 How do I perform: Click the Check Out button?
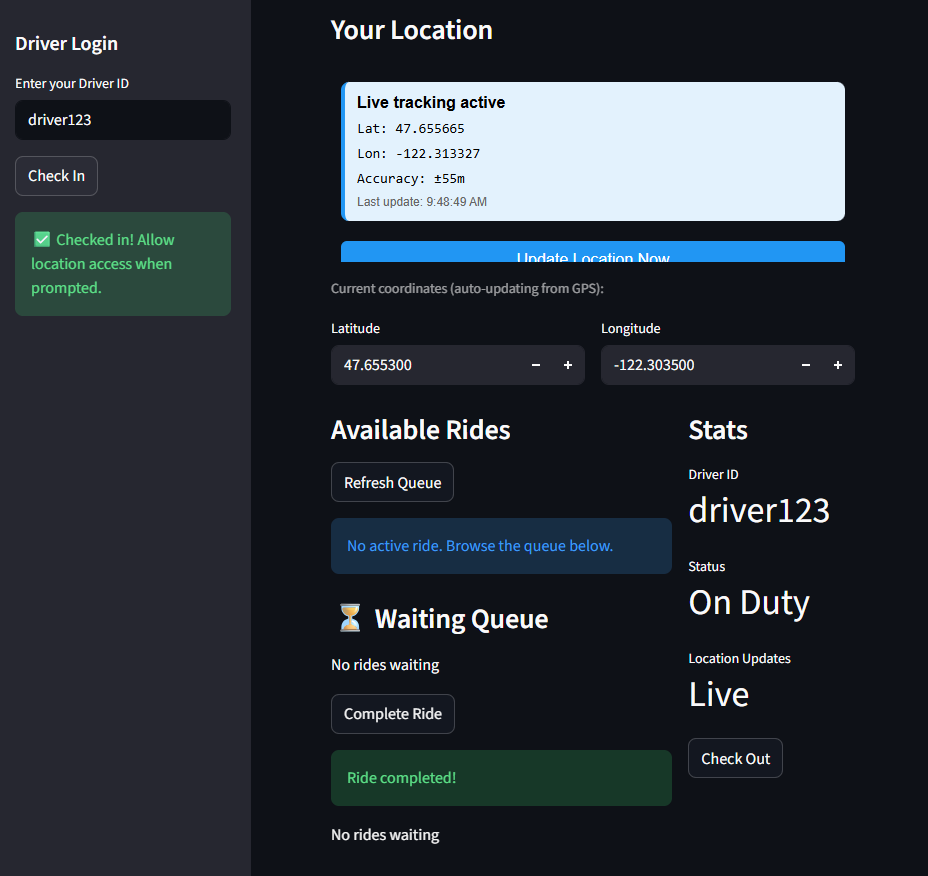pyautogui.click(x=735, y=758)
